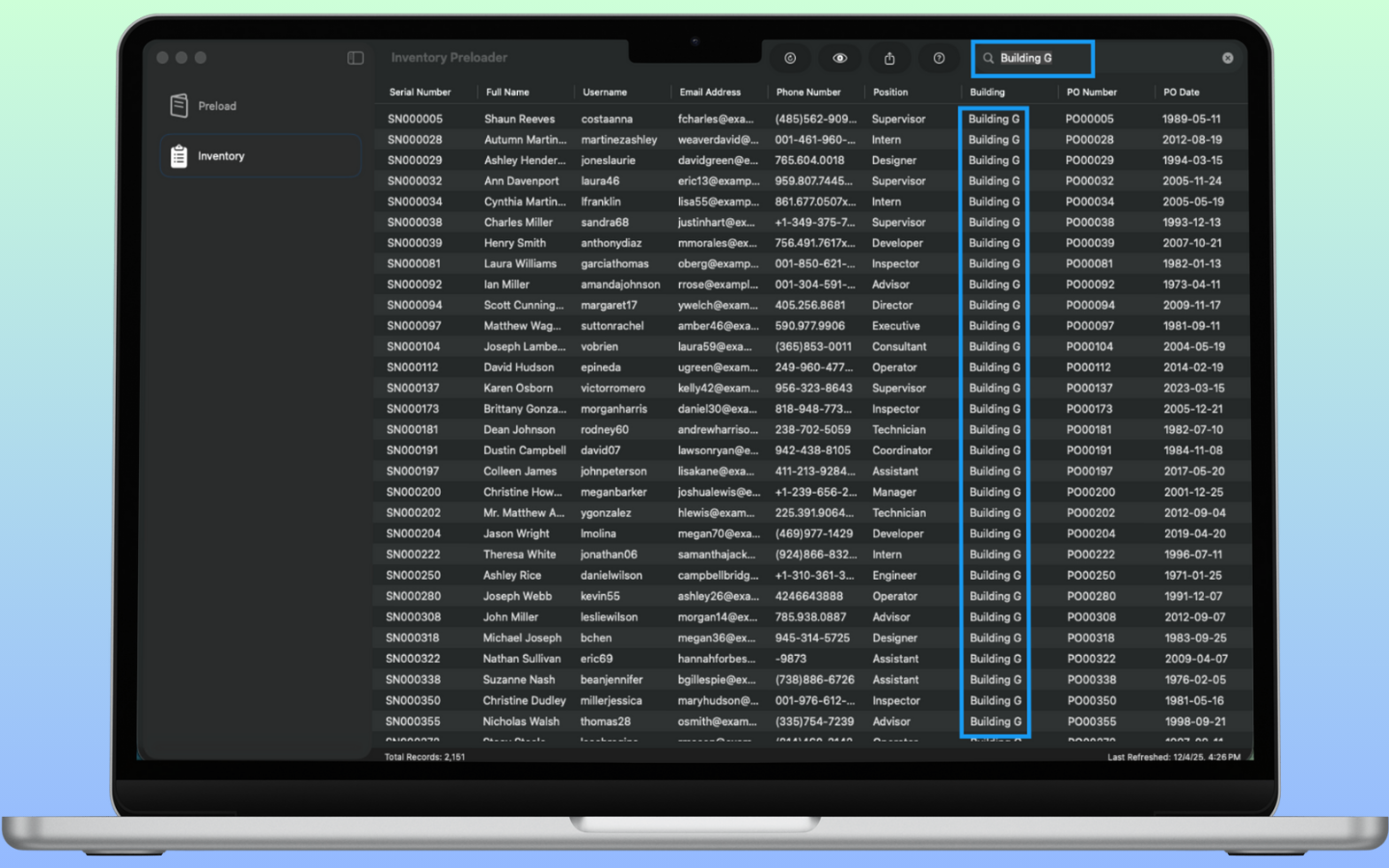Open the Preload sidebar section
The image size is (1389, 868).
coord(217,106)
